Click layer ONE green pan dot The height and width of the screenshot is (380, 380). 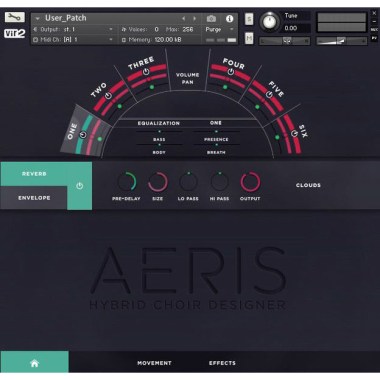(99, 139)
